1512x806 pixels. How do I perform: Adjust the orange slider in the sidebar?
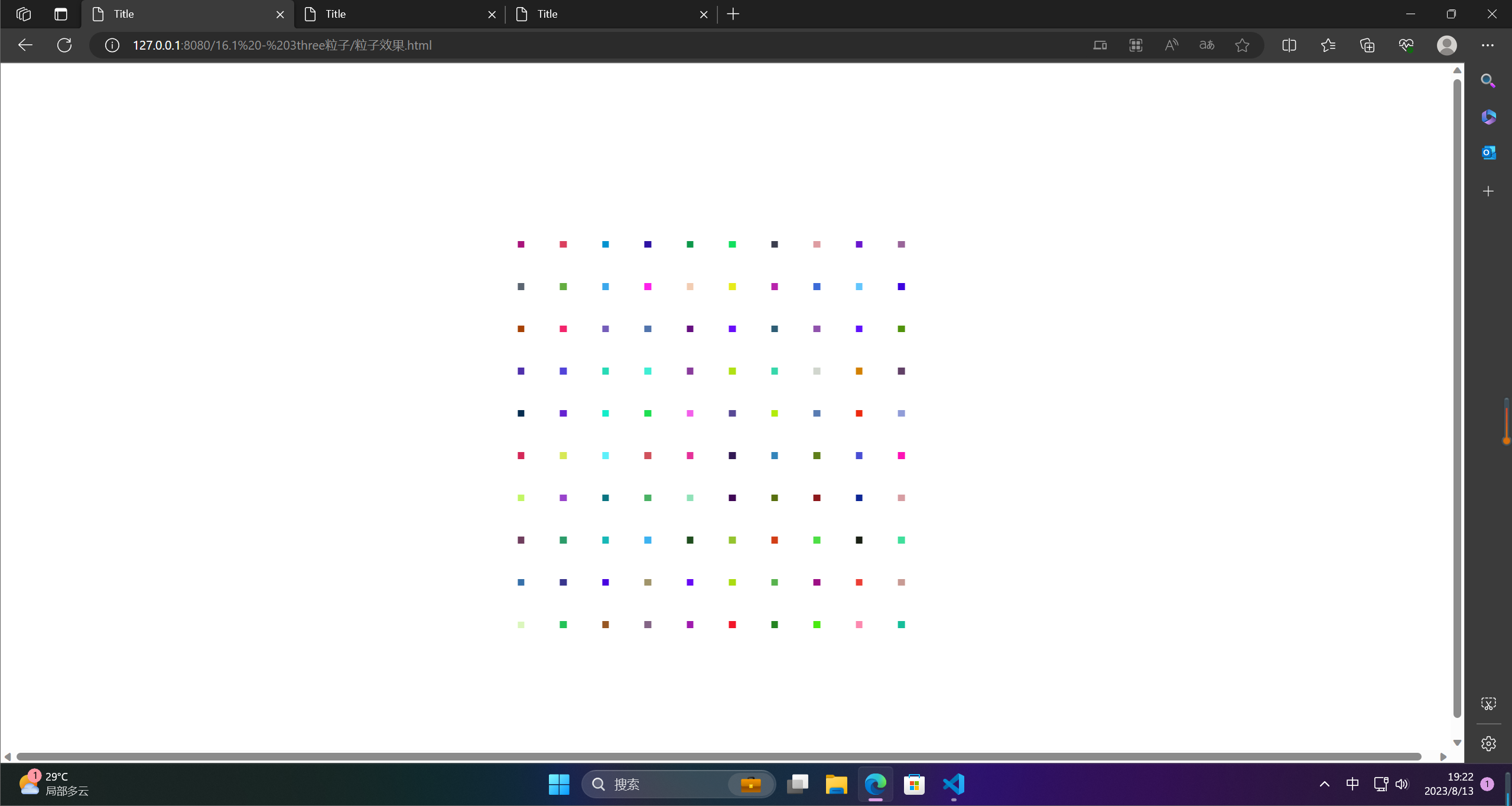pos(1505,422)
